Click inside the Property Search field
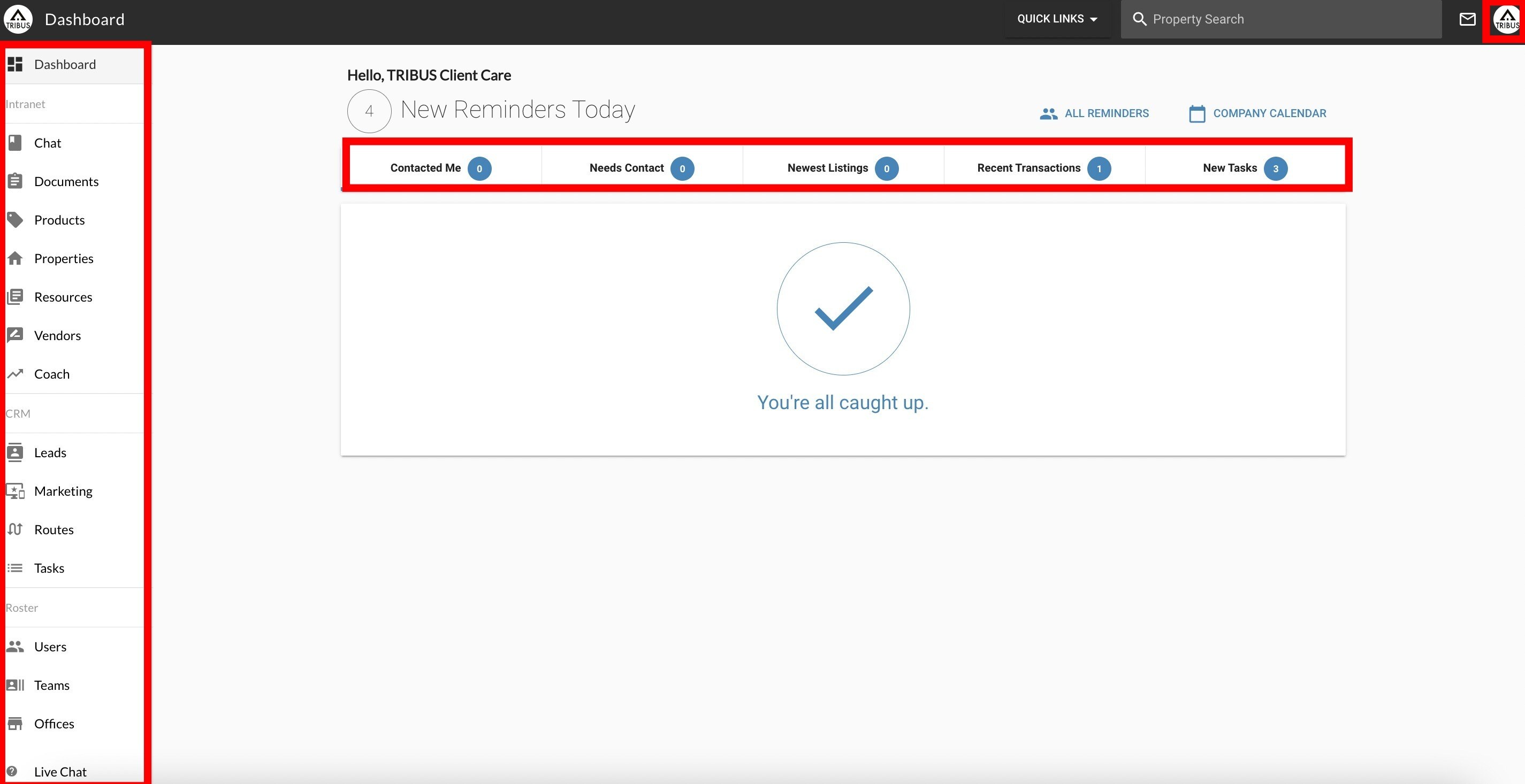Screen dimensions: 1525x784 point(1281,19)
